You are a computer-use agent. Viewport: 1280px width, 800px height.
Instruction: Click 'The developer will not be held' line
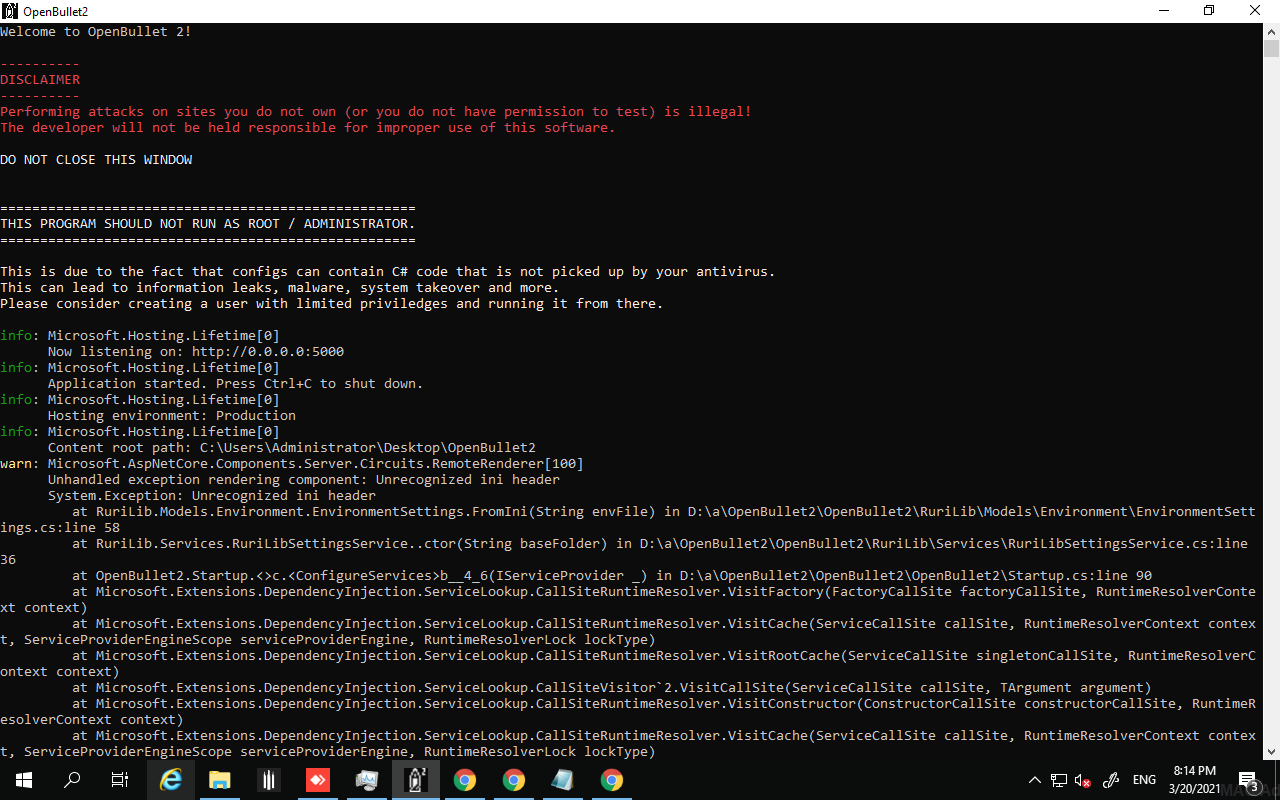(308, 128)
